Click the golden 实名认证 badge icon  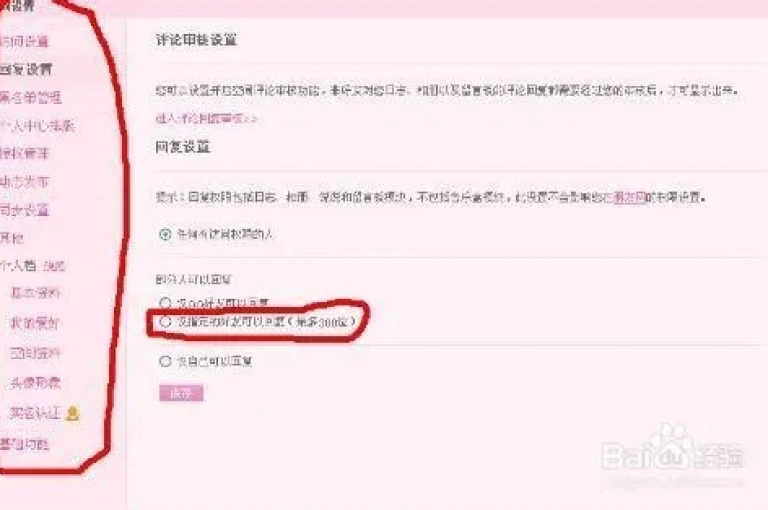[73, 413]
